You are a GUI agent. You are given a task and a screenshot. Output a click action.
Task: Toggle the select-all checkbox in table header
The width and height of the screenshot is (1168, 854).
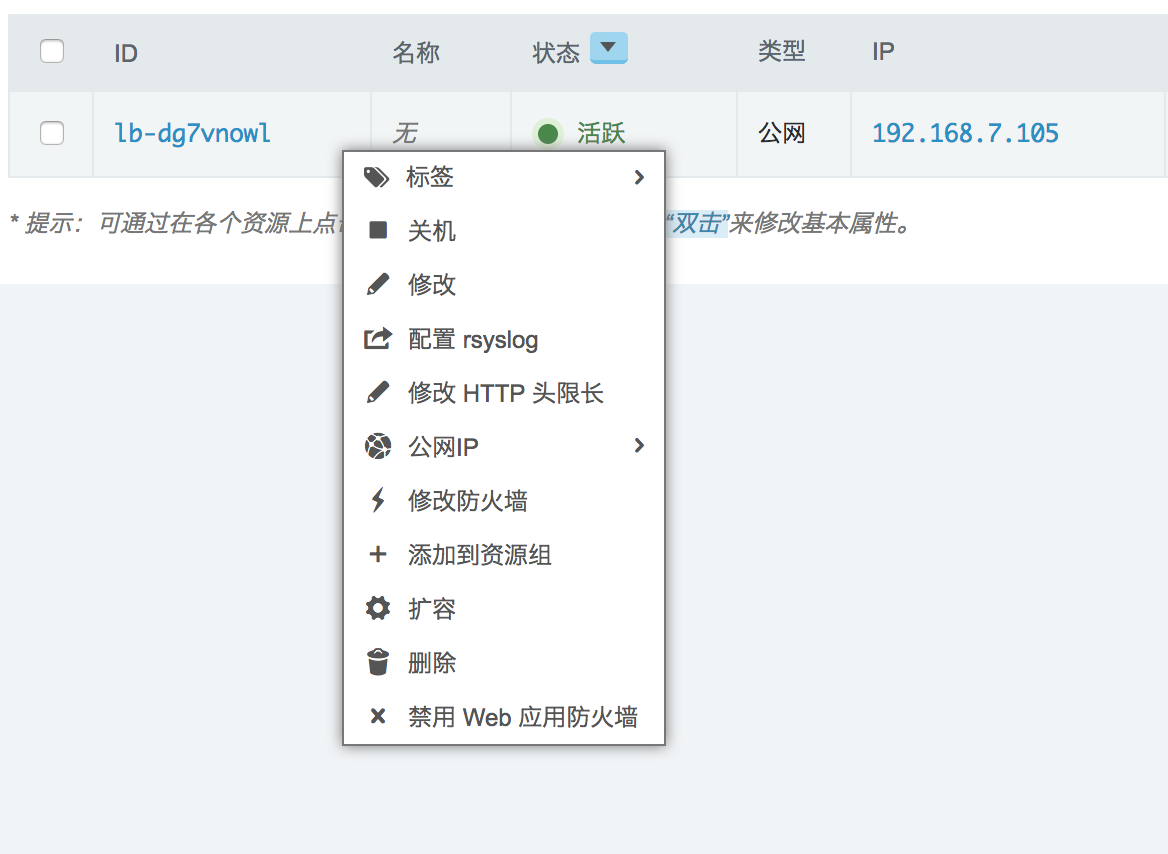coord(52,51)
